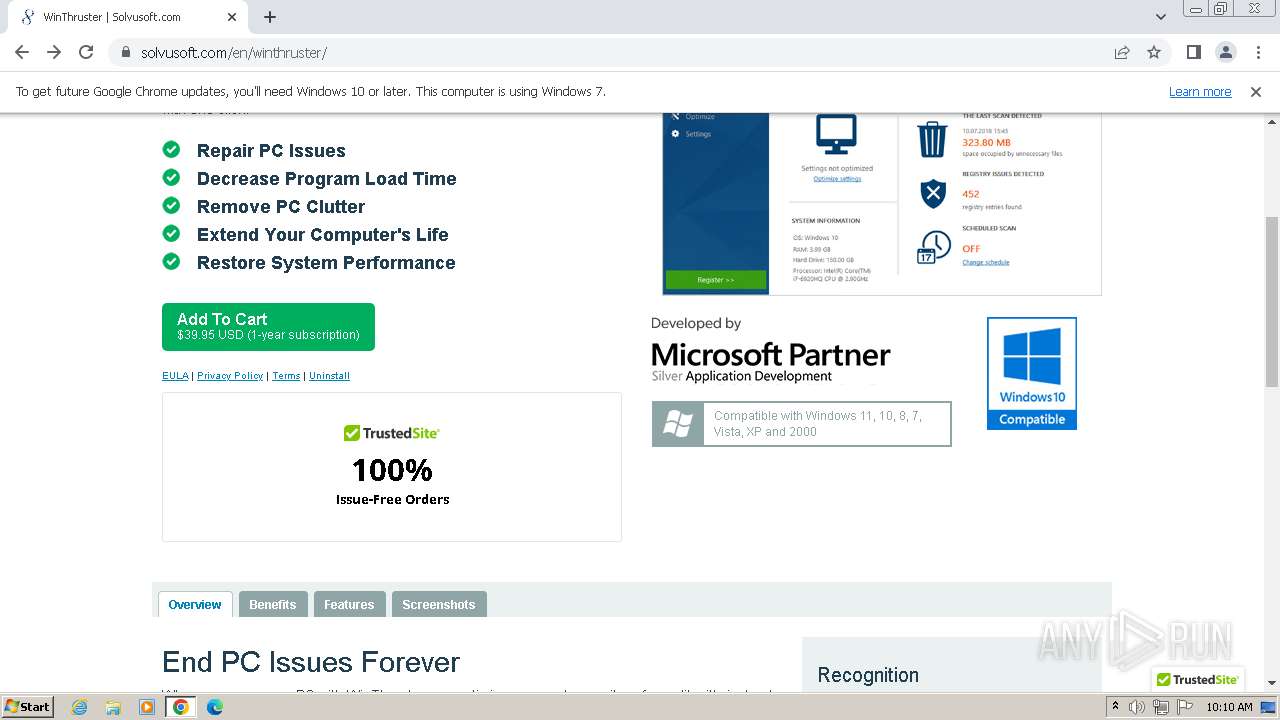
Task: Open the tab search dropdown
Action: pyautogui.click(x=1161, y=17)
